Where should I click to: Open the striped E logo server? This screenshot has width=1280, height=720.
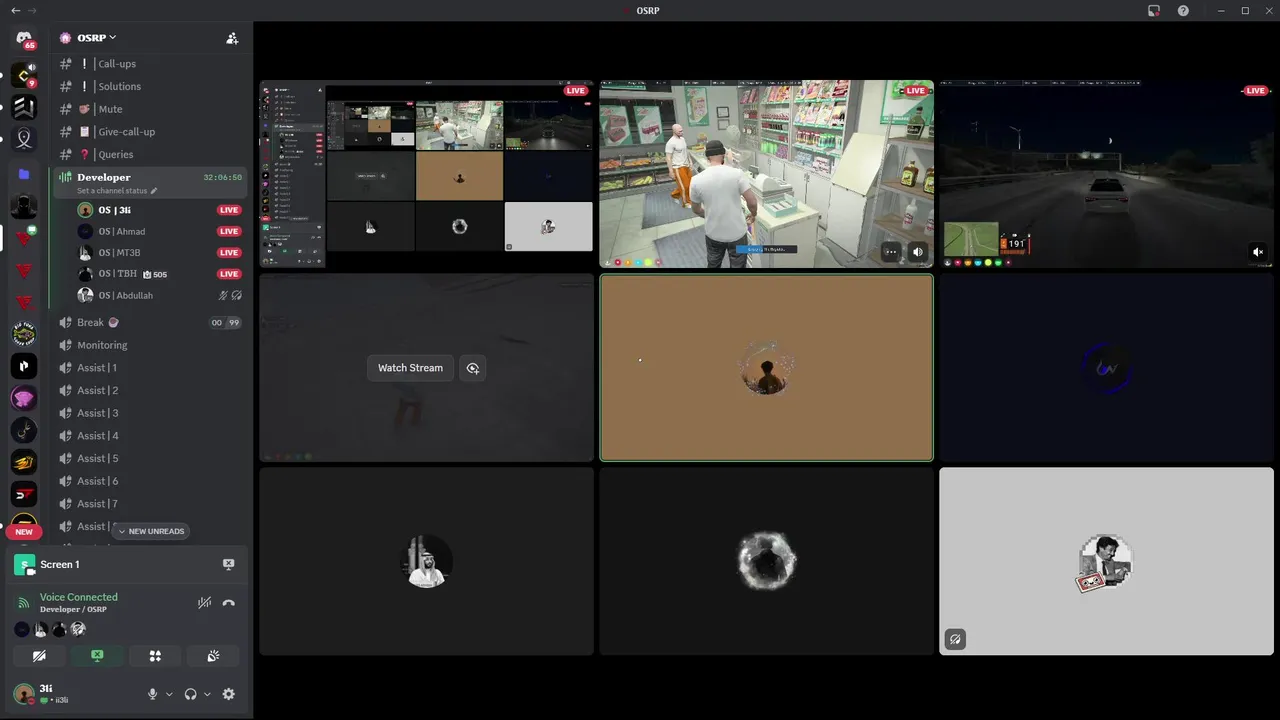24,107
